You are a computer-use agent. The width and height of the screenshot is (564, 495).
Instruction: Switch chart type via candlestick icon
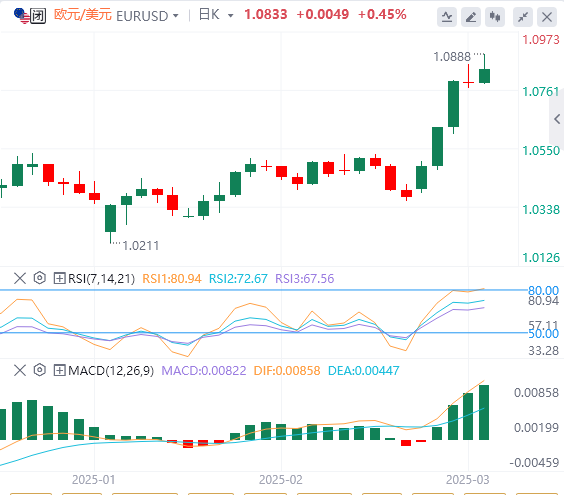495,17
